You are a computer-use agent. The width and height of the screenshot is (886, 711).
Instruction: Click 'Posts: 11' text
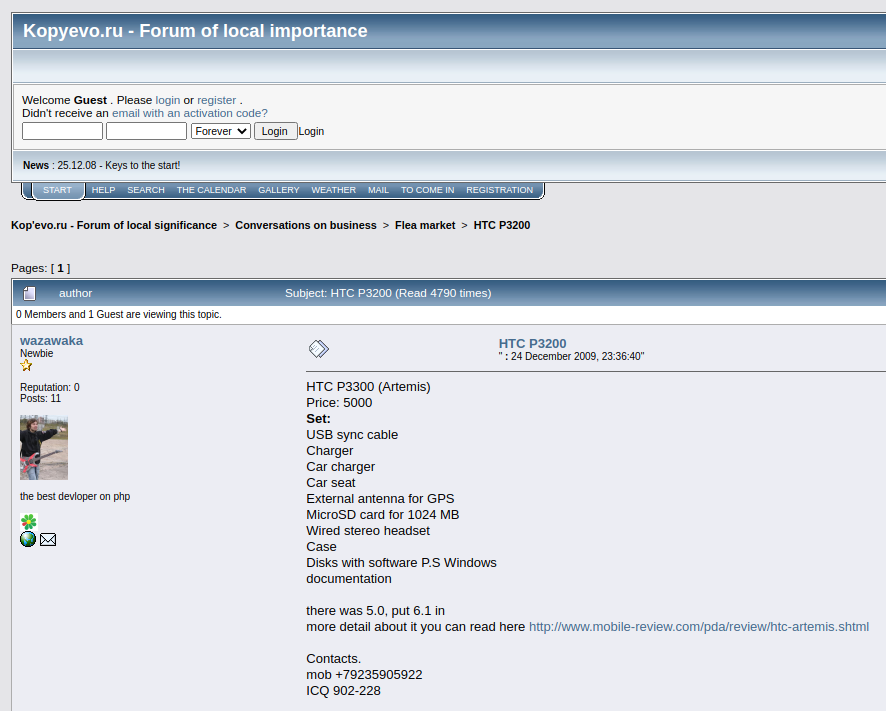[x=40, y=398]
